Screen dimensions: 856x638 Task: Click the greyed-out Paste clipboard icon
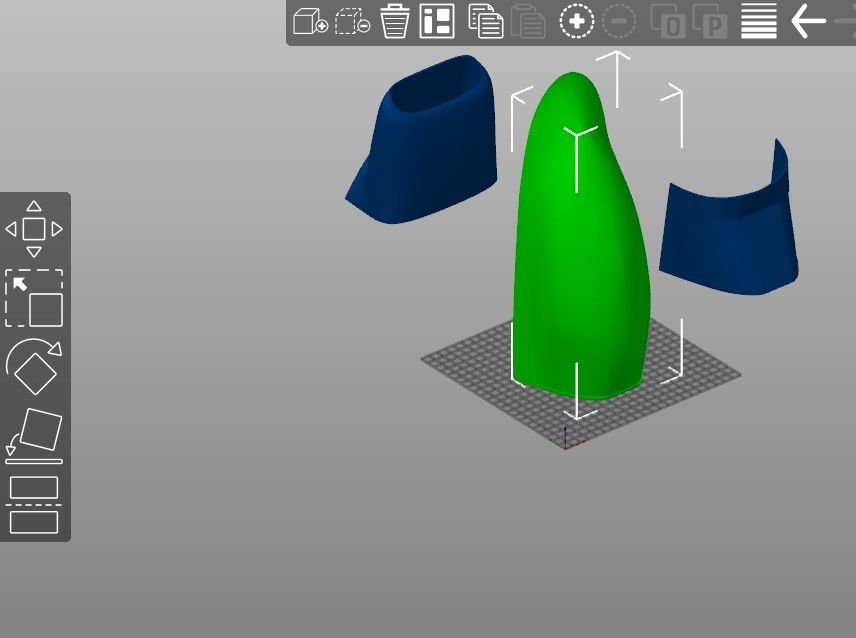[x=527, y=21]
